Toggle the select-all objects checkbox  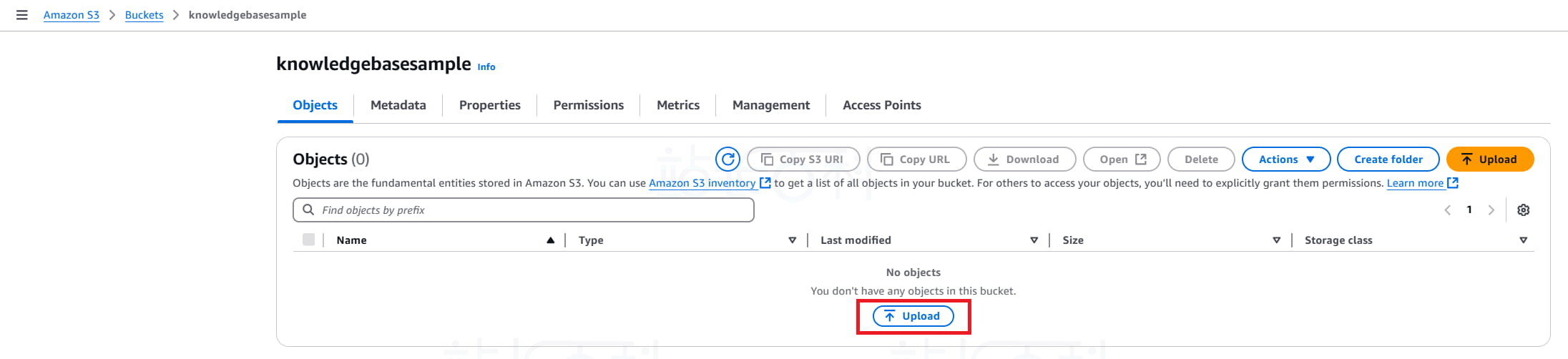pos(308,240)
